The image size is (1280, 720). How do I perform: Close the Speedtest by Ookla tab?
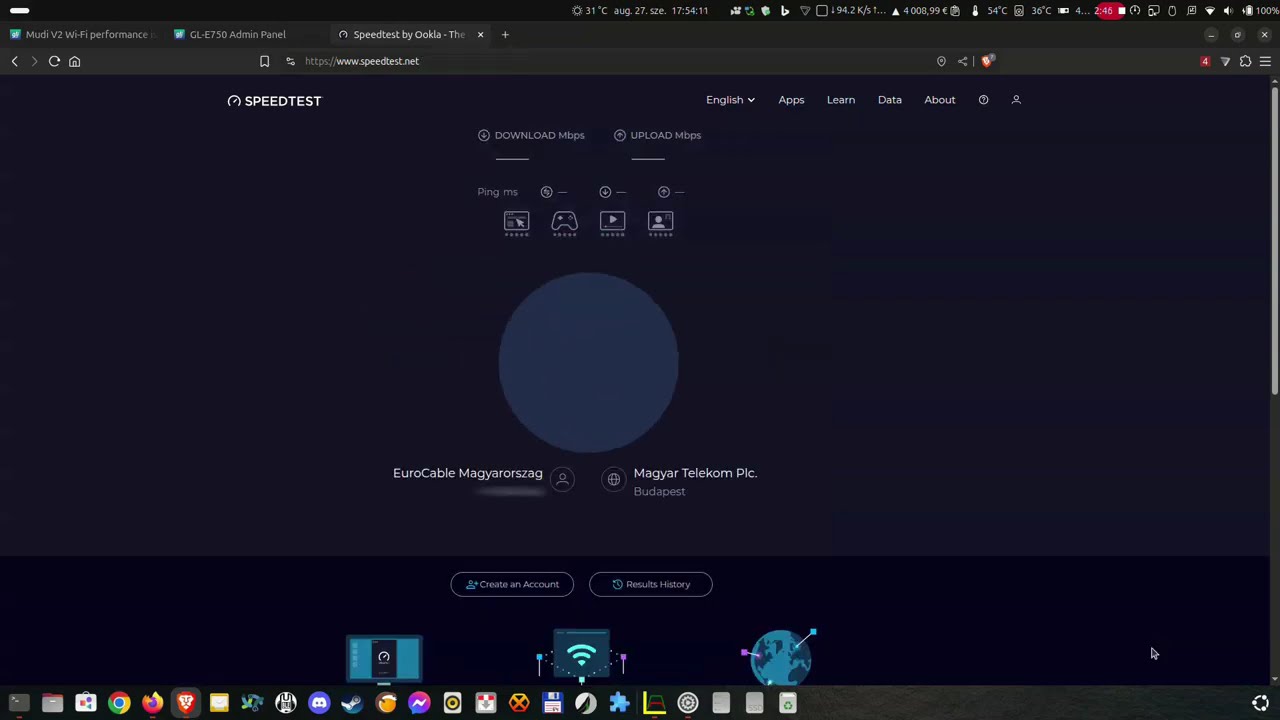coord(480,35)
